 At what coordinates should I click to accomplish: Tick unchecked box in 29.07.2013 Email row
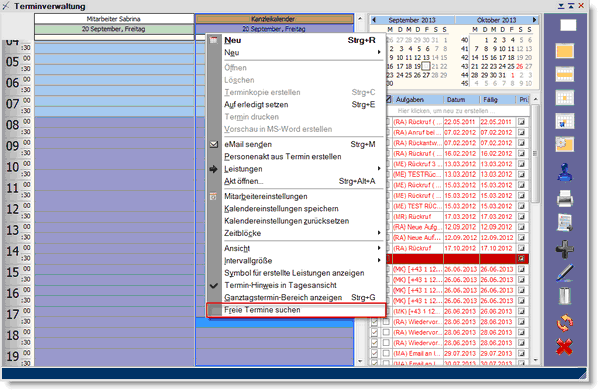[386, 354]
